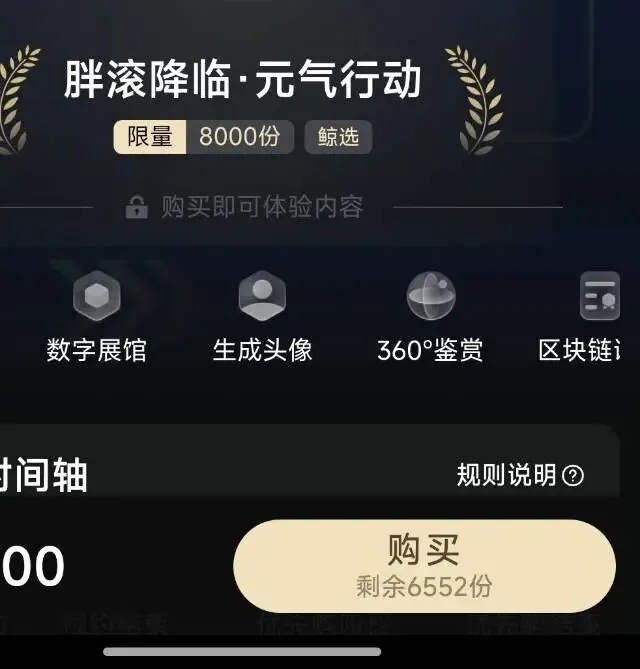The width and height of the screenshot is (640, 669).
Task: Click the 生成头像 text label
Action: [x=262, y=350]
